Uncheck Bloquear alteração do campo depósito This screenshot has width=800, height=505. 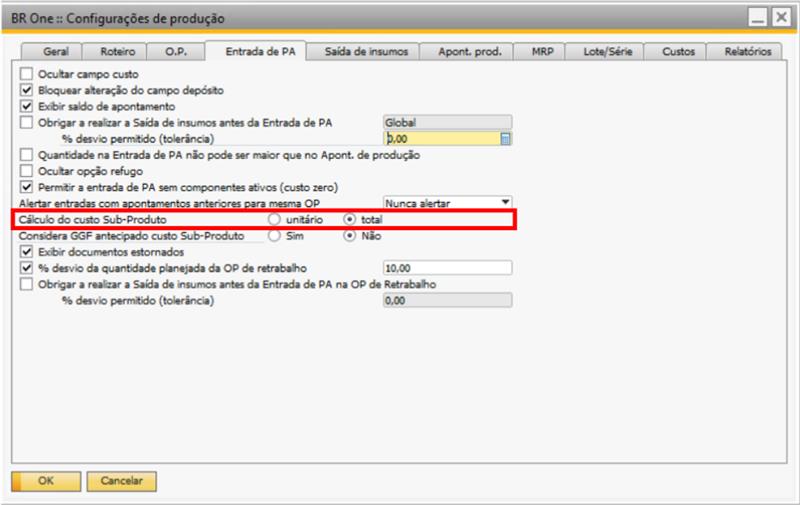[x=27, y=90]
